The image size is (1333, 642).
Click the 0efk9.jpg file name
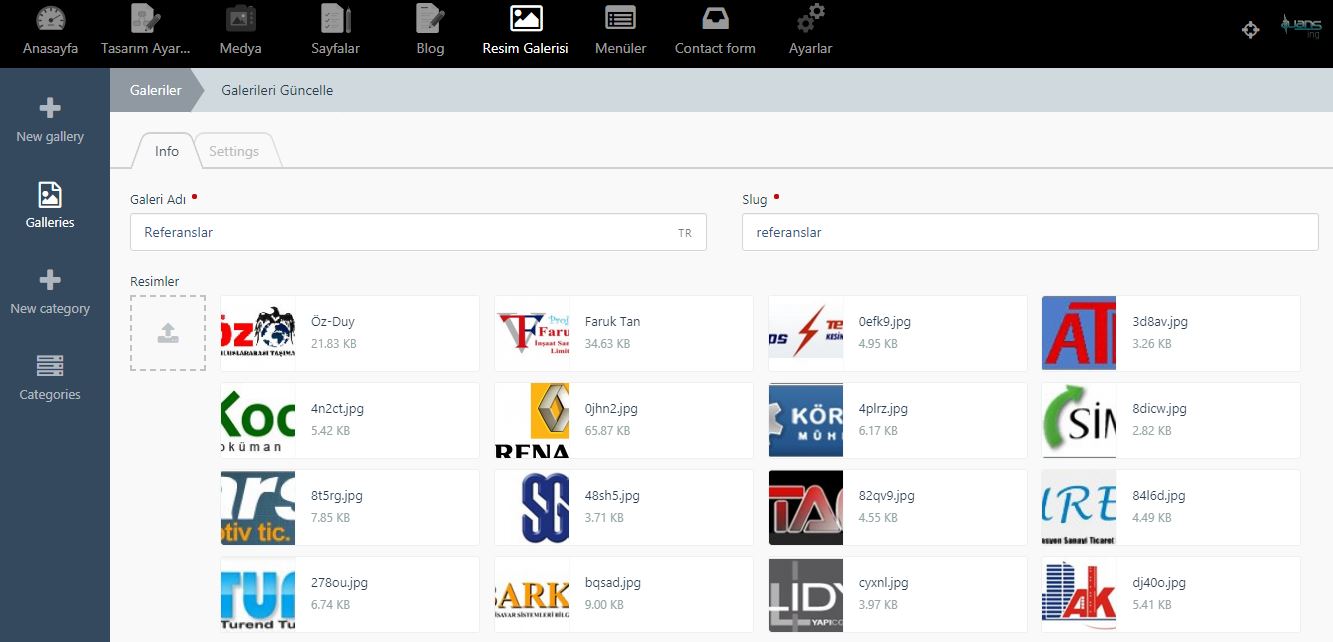885,322
